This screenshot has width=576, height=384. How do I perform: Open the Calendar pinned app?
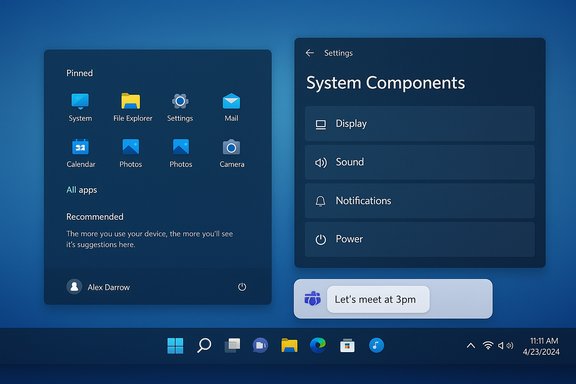coord(81,153)
